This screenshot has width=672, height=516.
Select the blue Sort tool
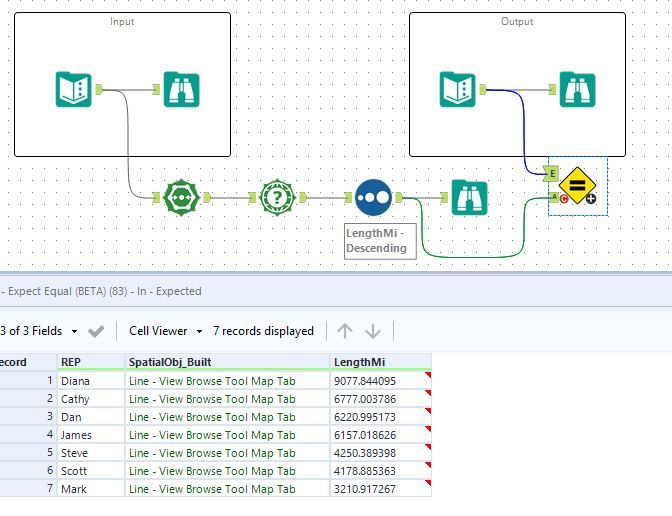(x=373, y=198)
